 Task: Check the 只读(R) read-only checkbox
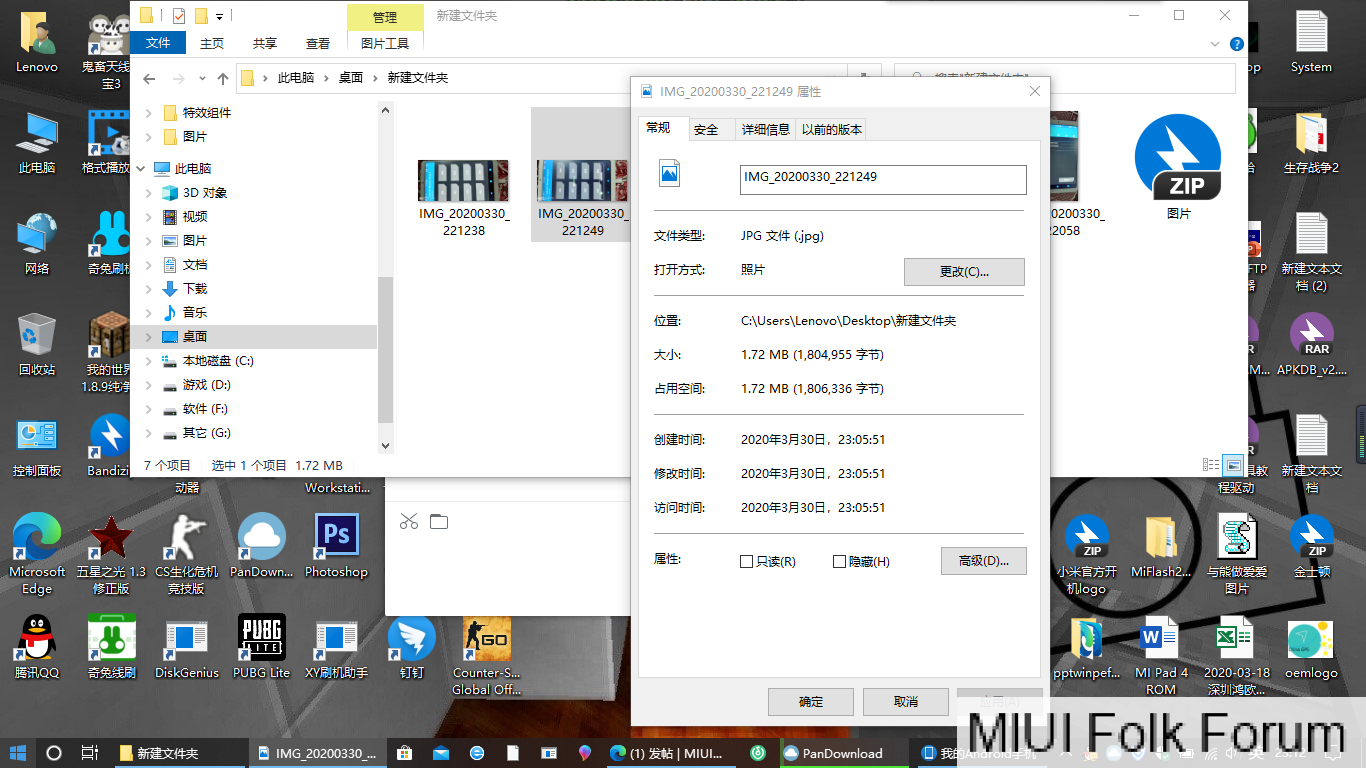[746, 562]
